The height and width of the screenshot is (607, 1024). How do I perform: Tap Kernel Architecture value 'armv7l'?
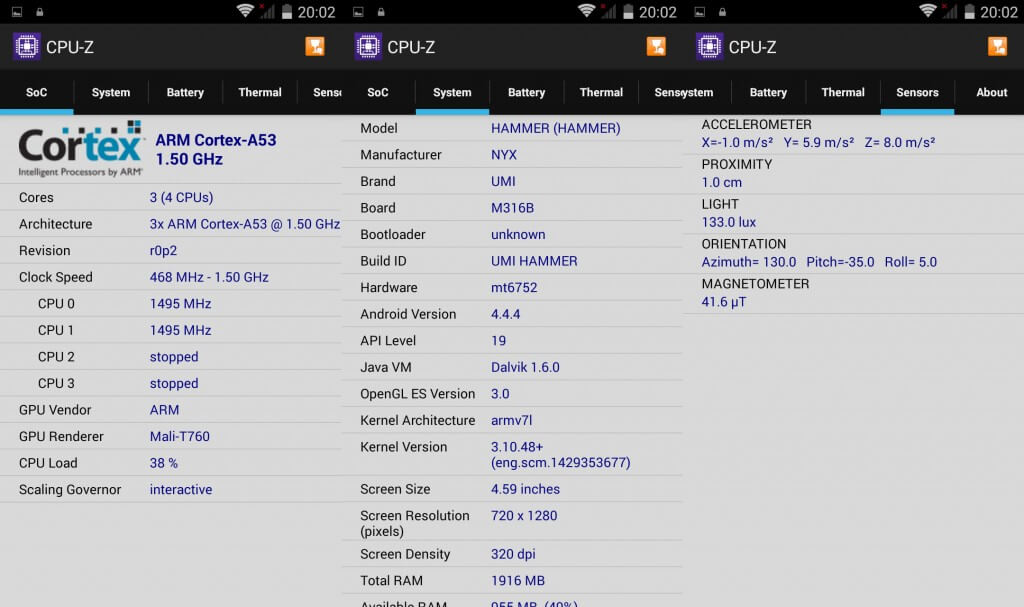pos(511,421)
